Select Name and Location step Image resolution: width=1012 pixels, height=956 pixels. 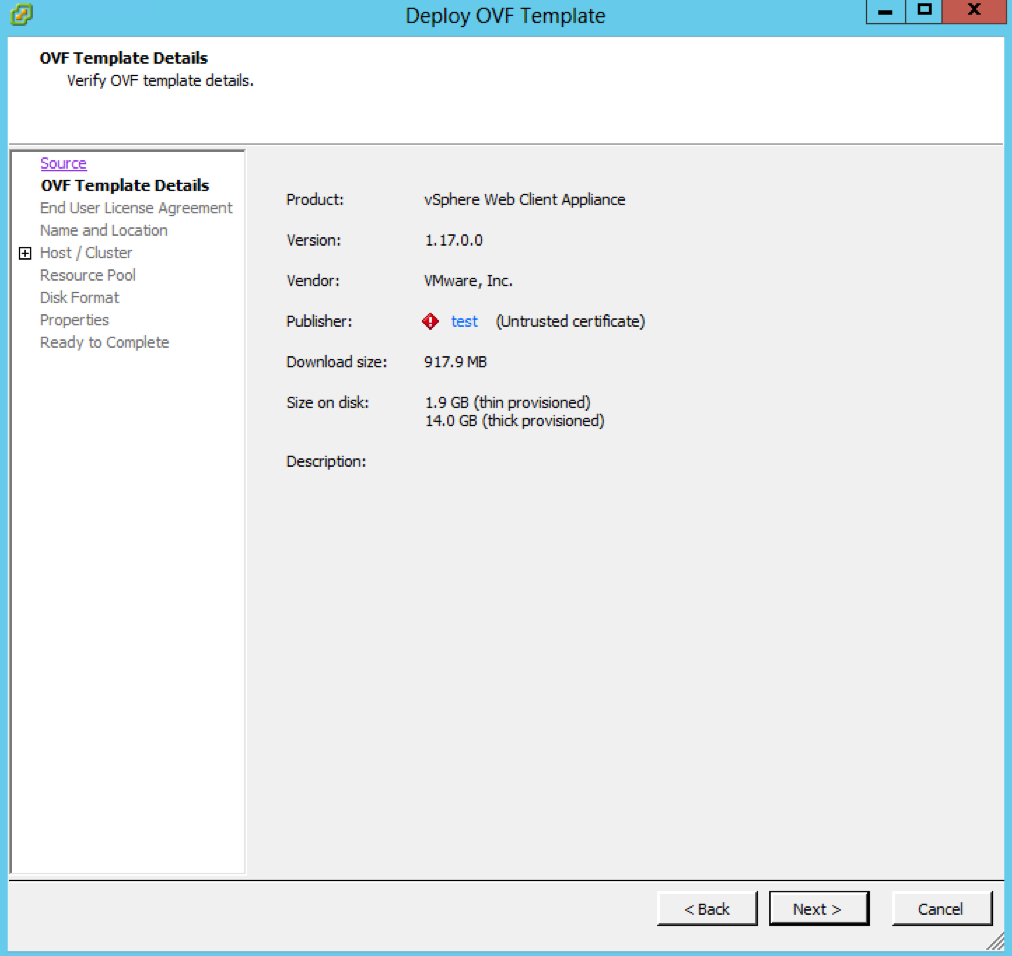point(104,230)
